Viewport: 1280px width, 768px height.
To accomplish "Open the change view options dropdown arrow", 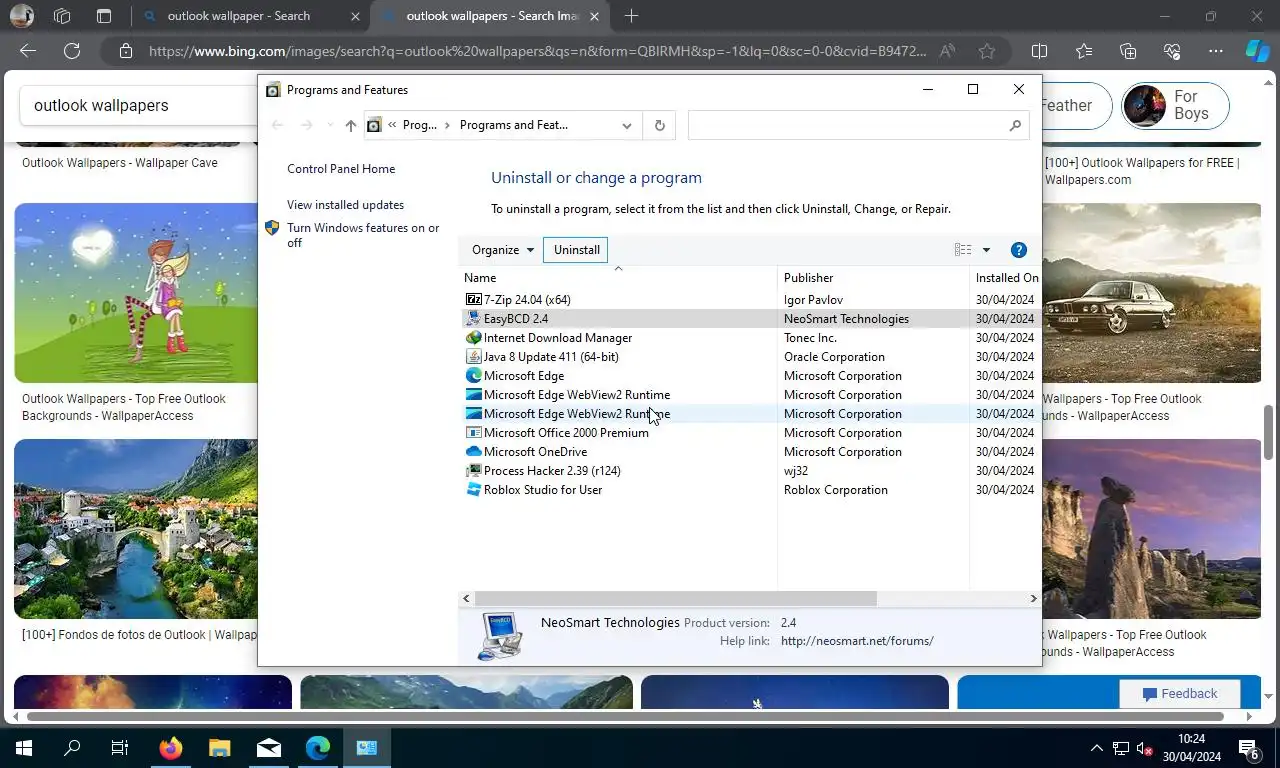I will [x=986, y=250].
